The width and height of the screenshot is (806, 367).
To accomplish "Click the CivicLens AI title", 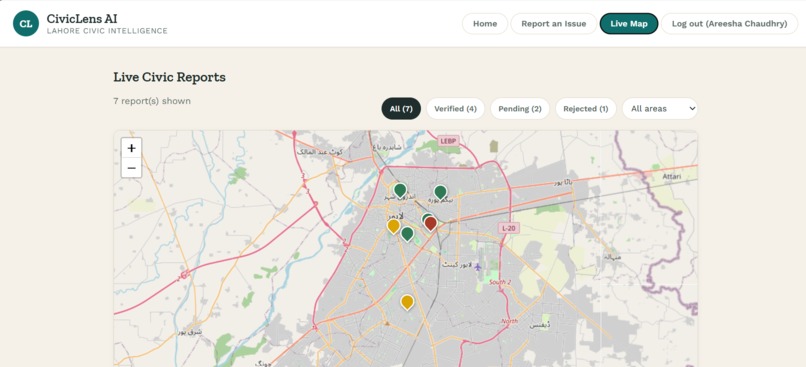I will coord(82,19).
